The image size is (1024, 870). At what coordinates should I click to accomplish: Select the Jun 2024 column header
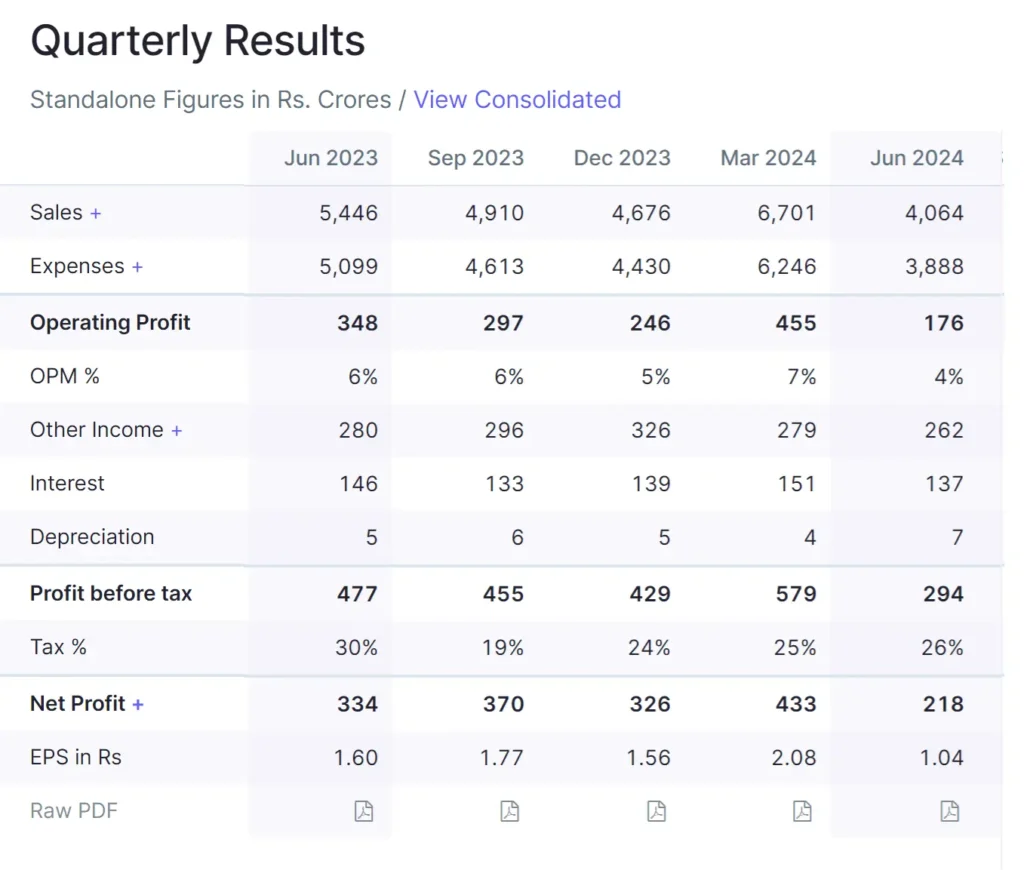(916, 158)
